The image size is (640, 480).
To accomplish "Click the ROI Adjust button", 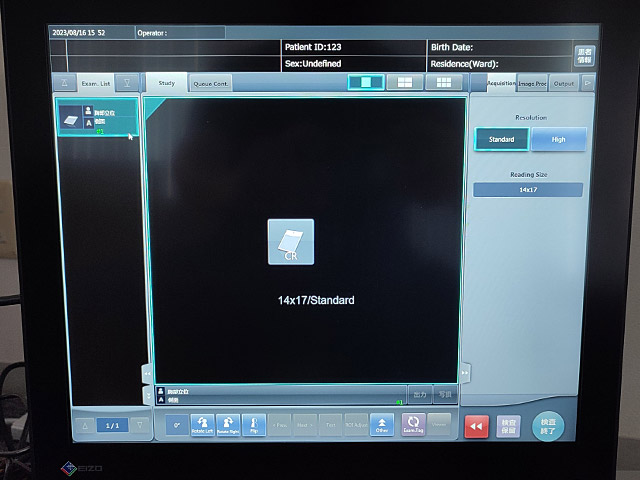I will 356,425.
